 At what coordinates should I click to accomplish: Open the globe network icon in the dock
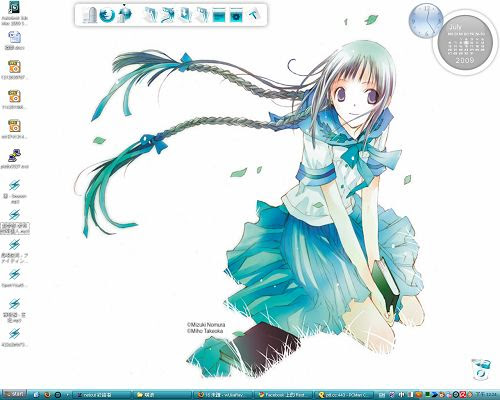pos(125,15)
